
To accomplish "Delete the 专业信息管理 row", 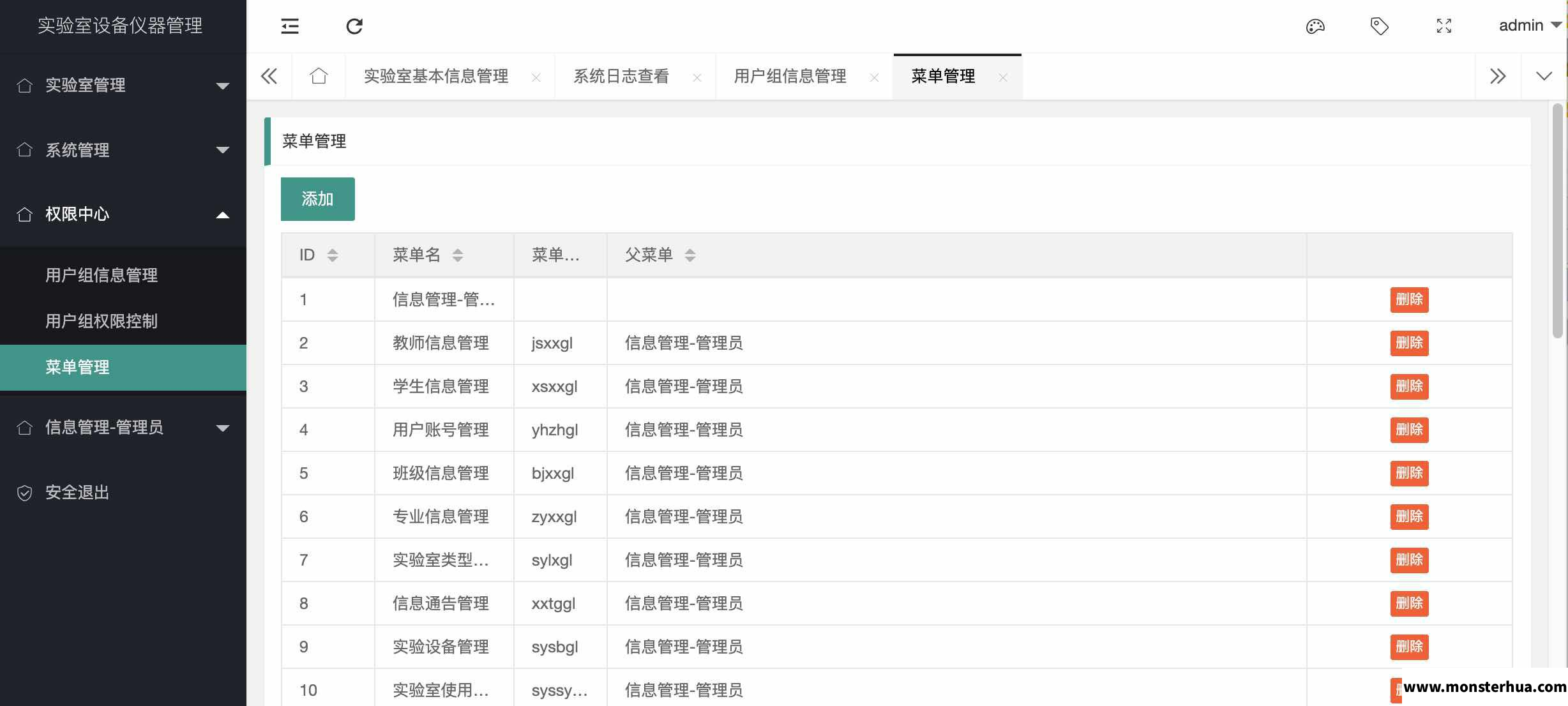I will pos(1410,516).
